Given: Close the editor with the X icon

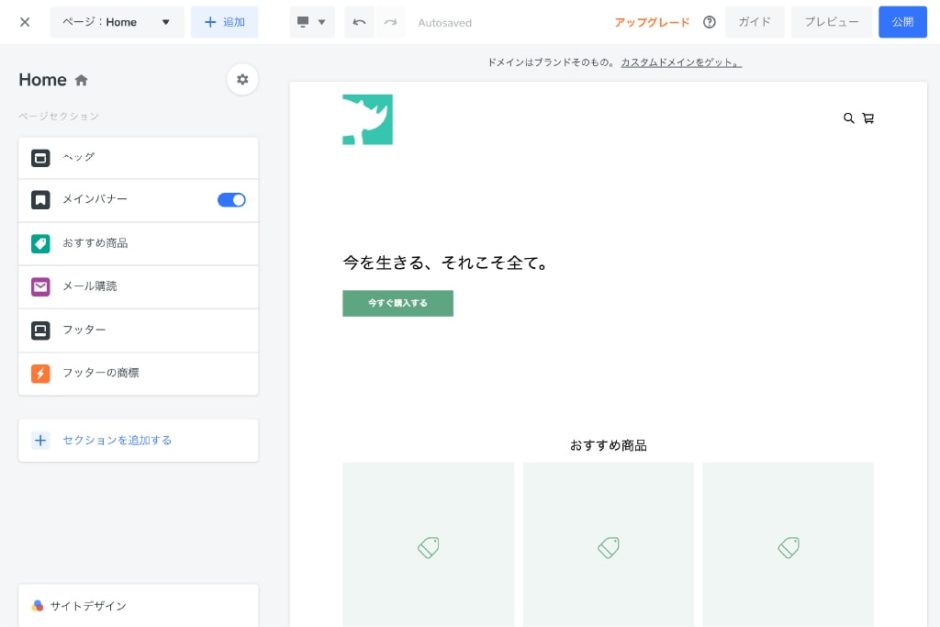Looking at the screenshot, I should 25,22.
